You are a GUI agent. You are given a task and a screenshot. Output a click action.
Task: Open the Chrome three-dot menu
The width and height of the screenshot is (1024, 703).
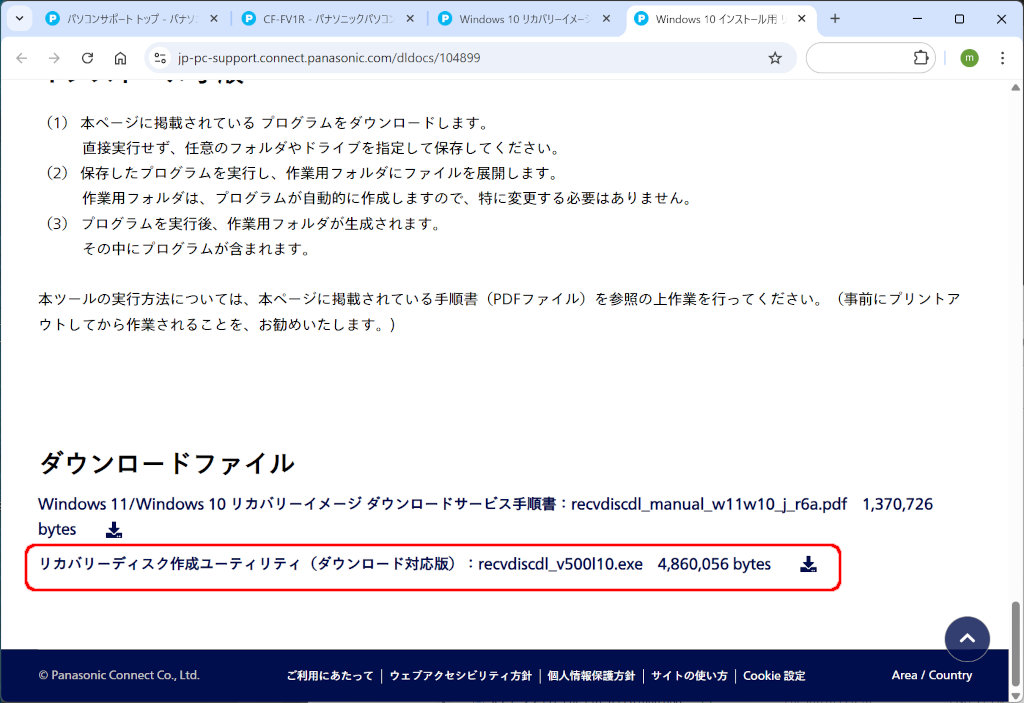pos(1002,58)
